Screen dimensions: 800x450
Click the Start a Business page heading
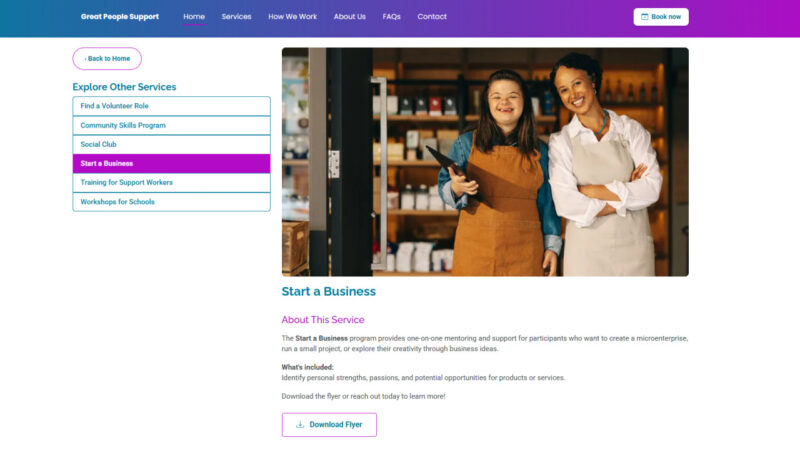pos(329,291)
